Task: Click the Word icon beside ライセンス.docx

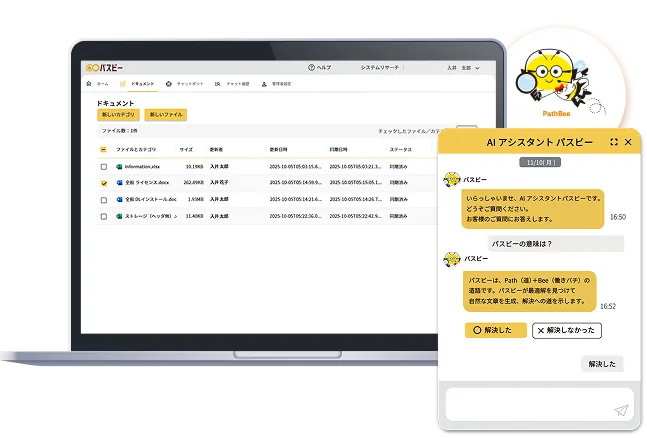Action: [119, 182]
